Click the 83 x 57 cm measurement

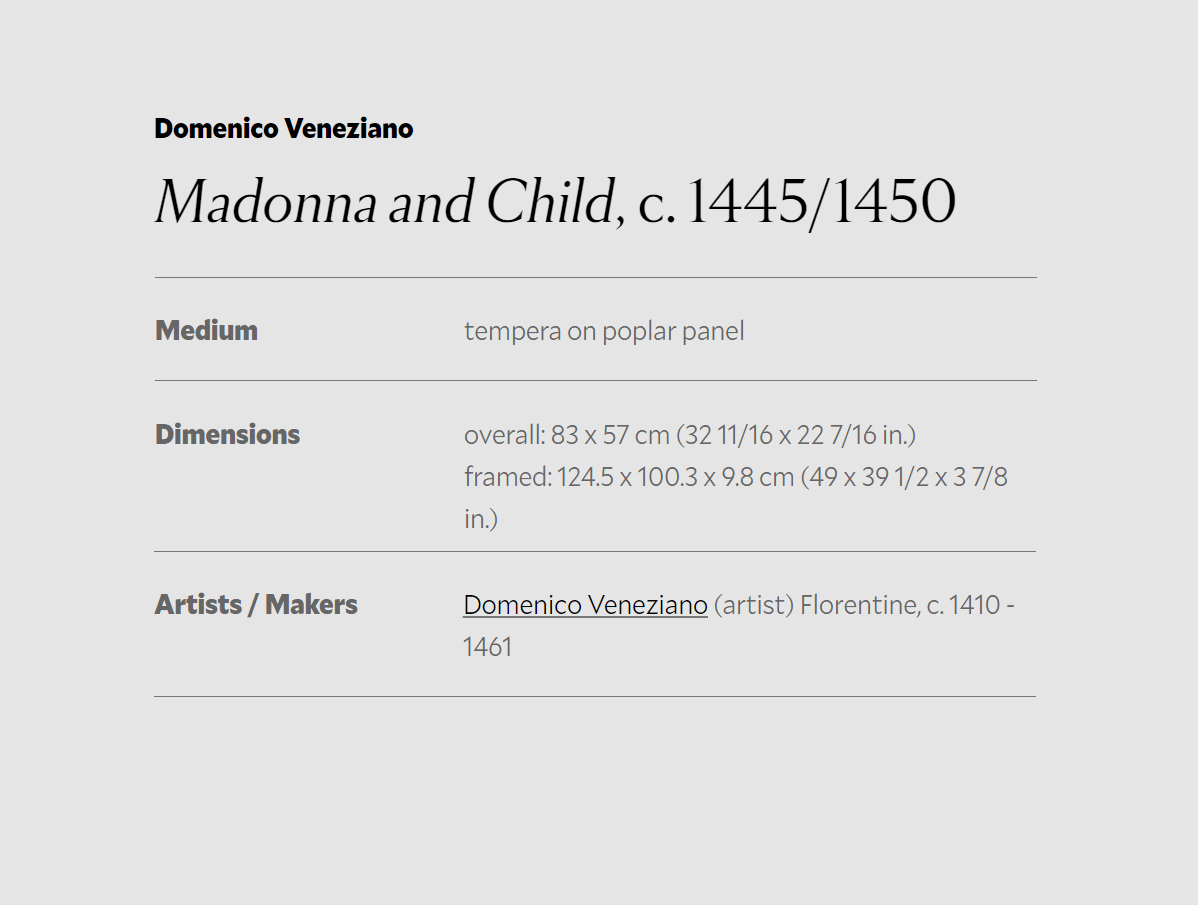coord(610,435)
